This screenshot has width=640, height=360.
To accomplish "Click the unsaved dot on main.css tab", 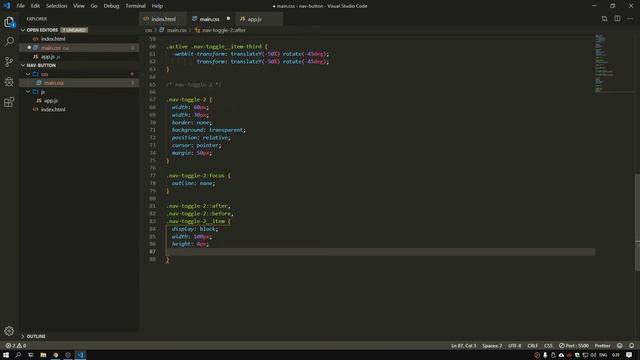I will click(228, 19).
